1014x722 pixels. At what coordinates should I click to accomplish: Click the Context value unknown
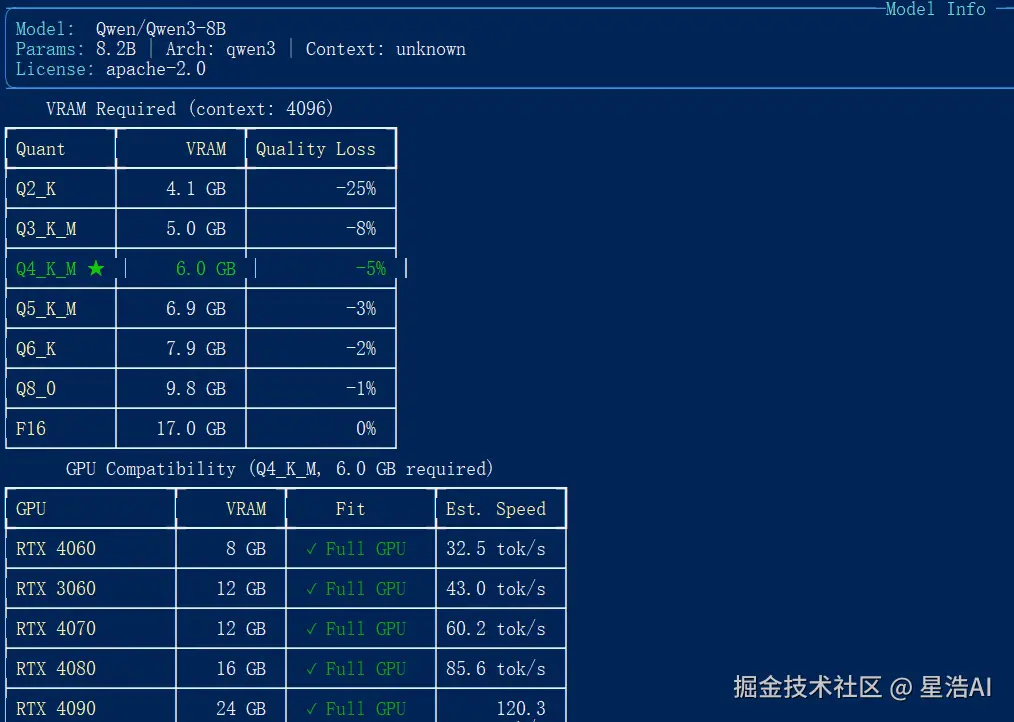click(x=431, y=49)
